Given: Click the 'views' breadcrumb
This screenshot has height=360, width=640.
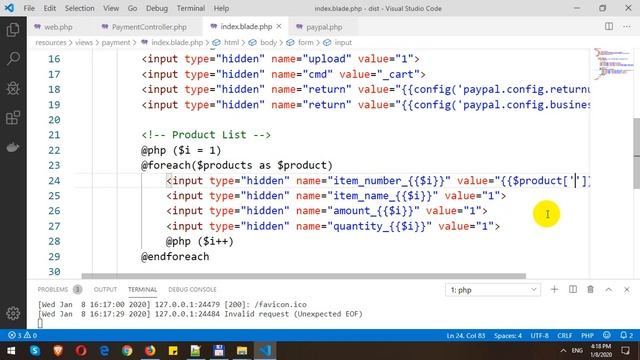Looking at the screenshot, I should pyautogui.click(x=84, y=42).
